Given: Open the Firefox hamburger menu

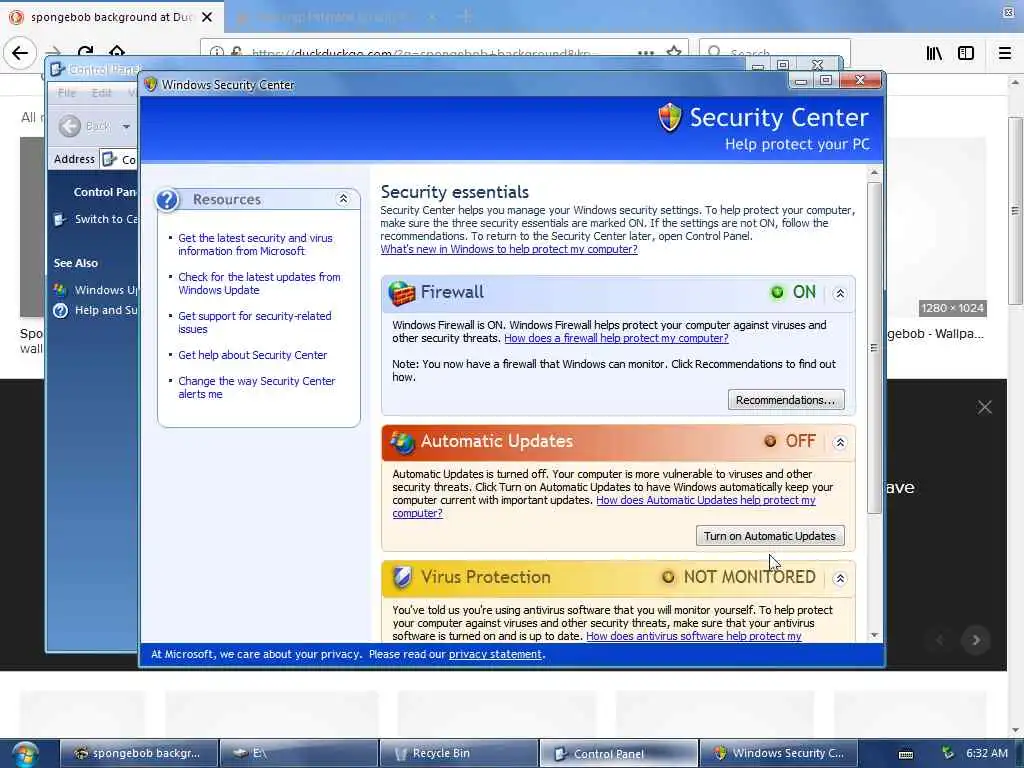Looking at the screenshot, I should [1004, 53].
